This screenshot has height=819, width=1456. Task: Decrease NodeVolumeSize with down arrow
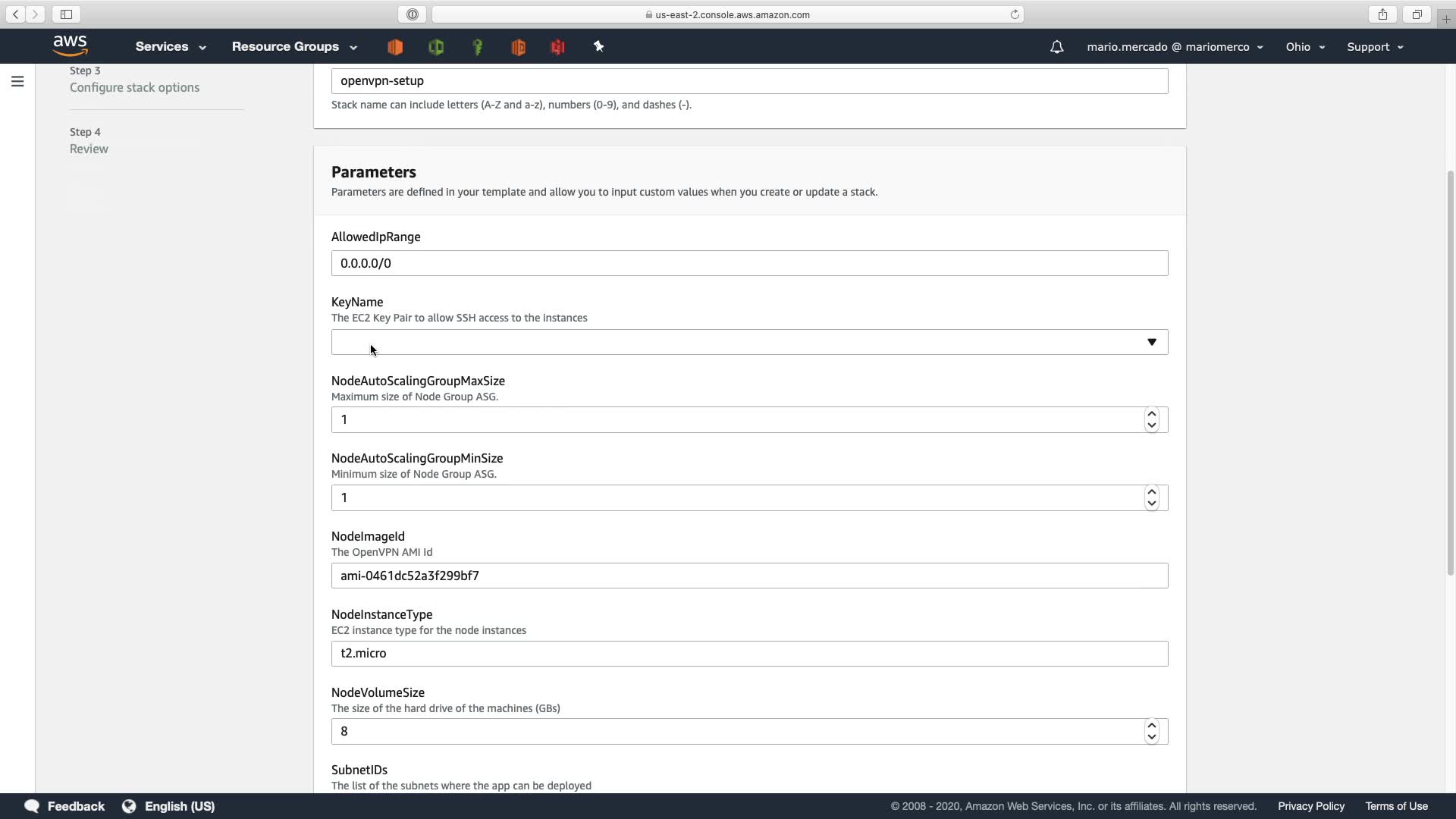click(1151, 737)
